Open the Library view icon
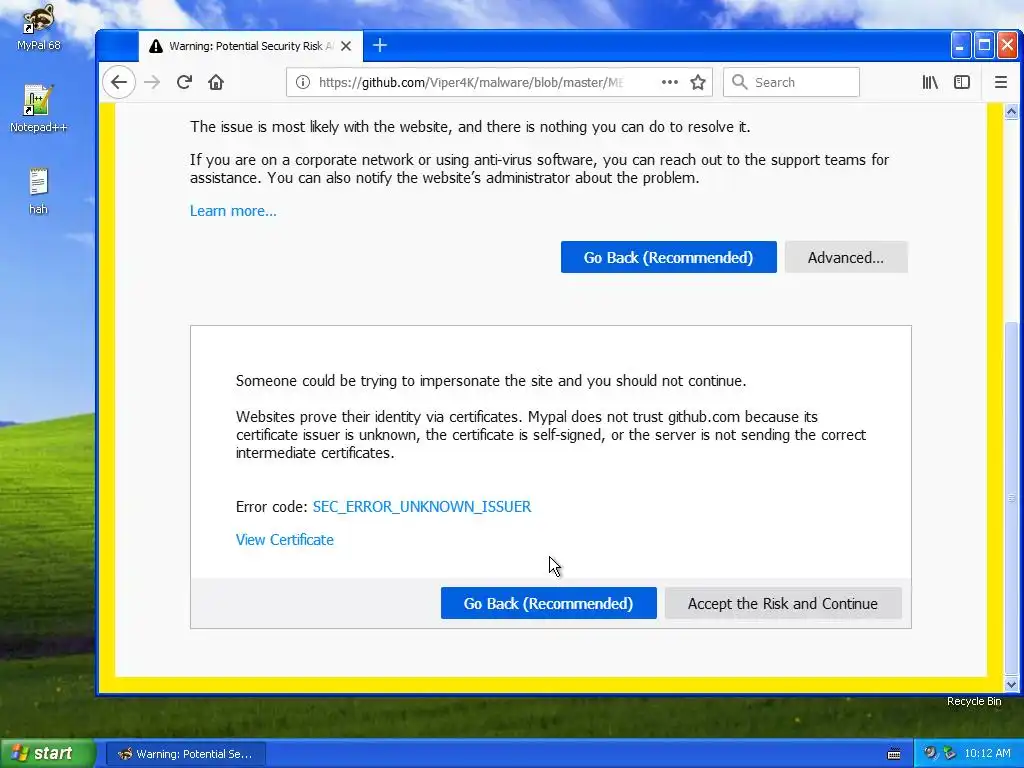1024x768 pixels. pyautogui.click(x=930, y=82)
